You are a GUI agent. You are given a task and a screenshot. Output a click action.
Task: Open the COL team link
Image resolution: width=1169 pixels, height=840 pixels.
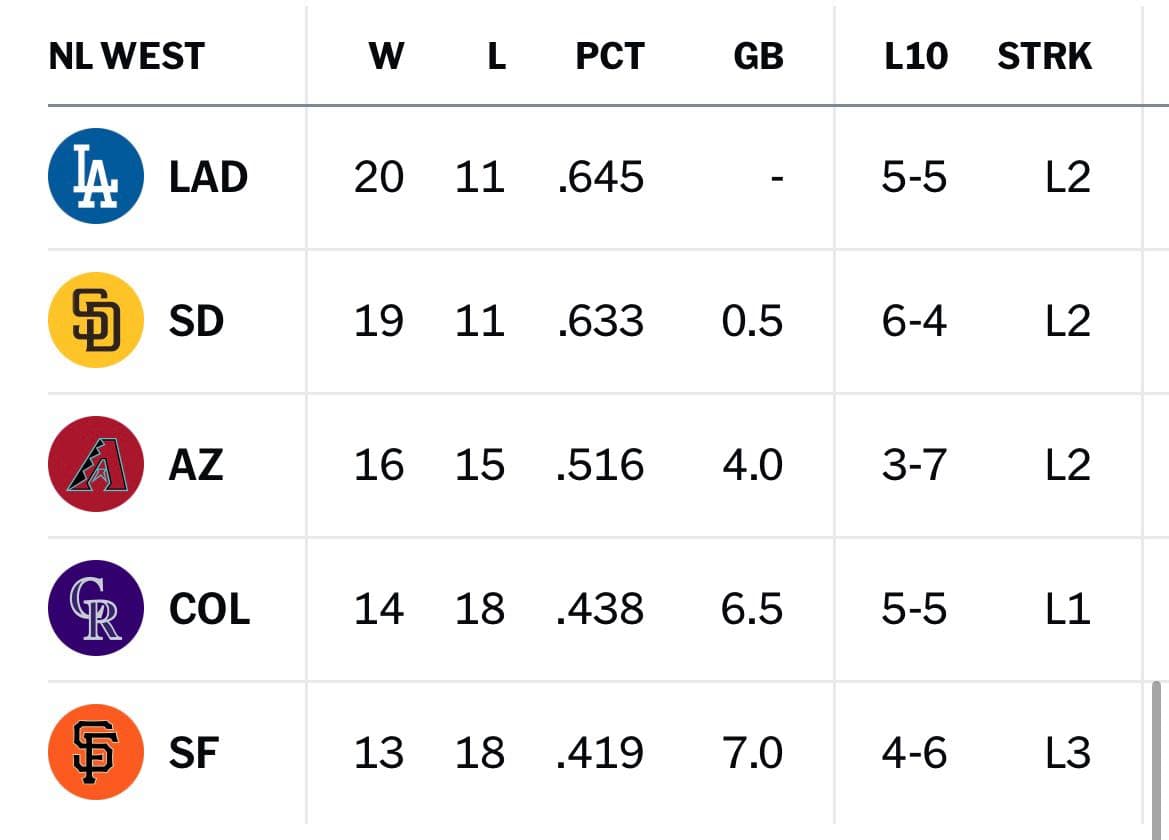point(209,609)
